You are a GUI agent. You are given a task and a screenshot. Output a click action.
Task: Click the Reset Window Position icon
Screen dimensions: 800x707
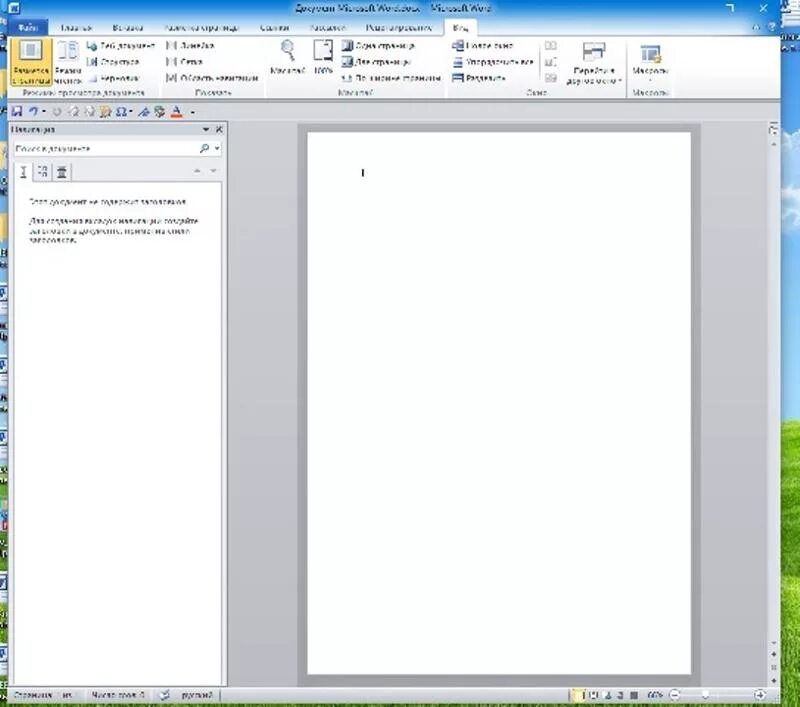(551, 78)
